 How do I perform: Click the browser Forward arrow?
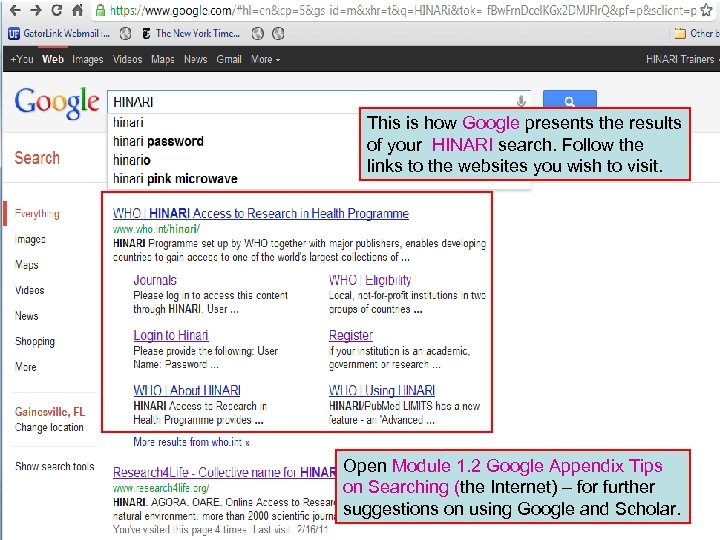35,10
